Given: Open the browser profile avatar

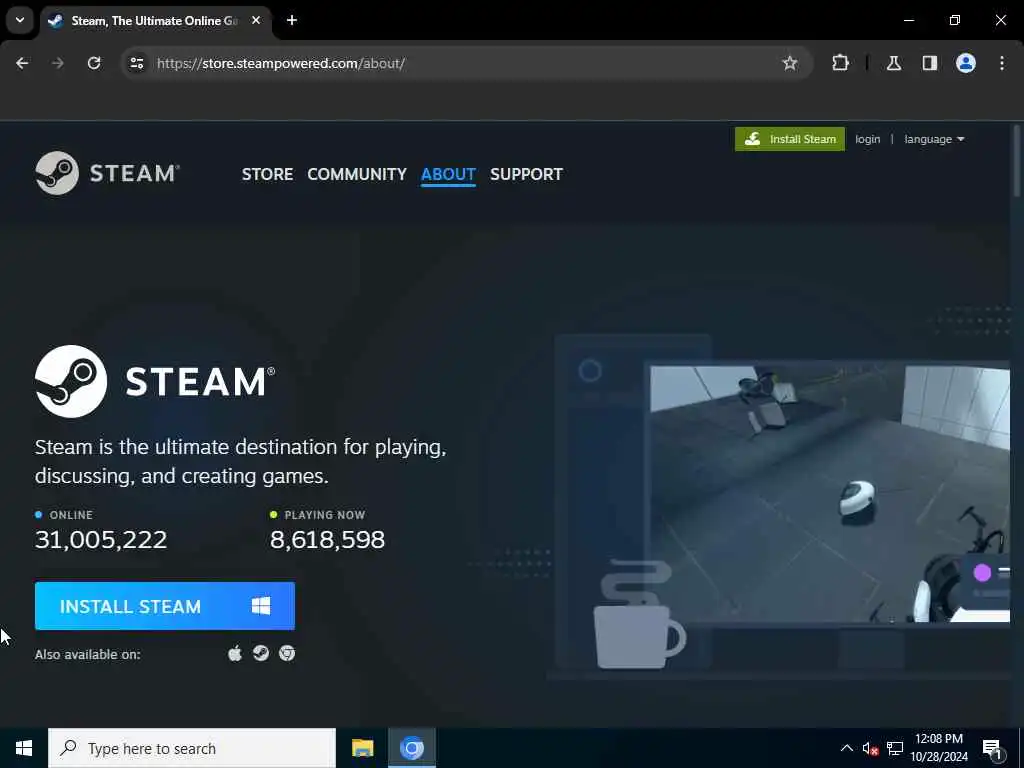Looking at the screenshot, I should point(966,63).
